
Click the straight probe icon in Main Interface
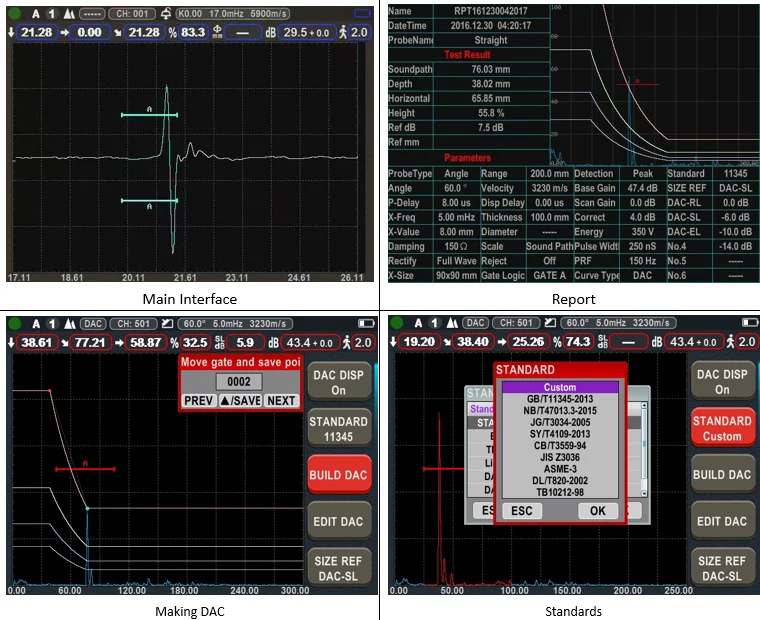point(166,14)
